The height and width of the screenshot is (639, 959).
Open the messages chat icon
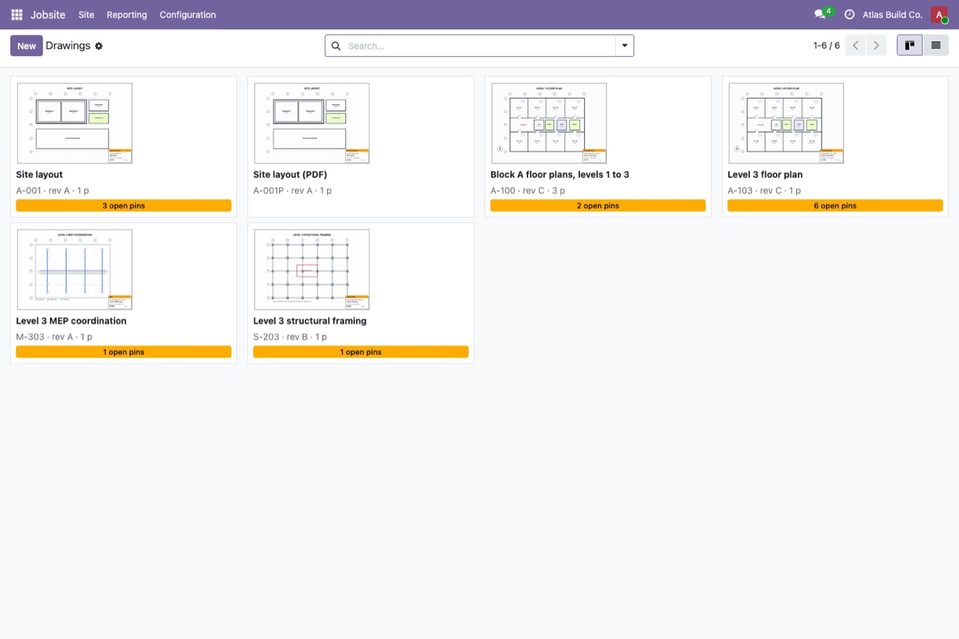(x=820, y=14)
